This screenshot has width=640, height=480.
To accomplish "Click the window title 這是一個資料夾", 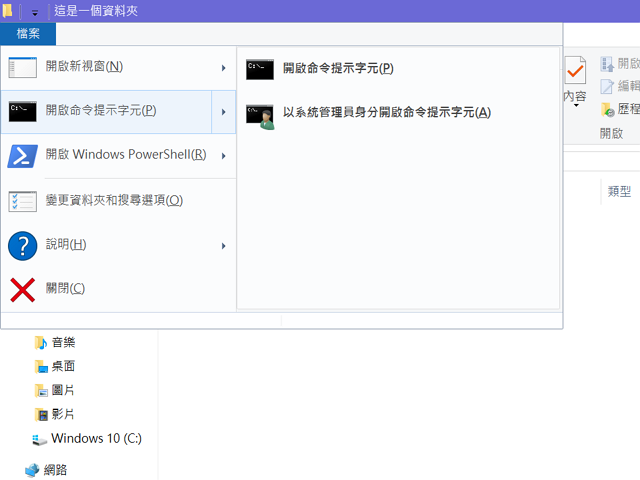I will 96,11.
